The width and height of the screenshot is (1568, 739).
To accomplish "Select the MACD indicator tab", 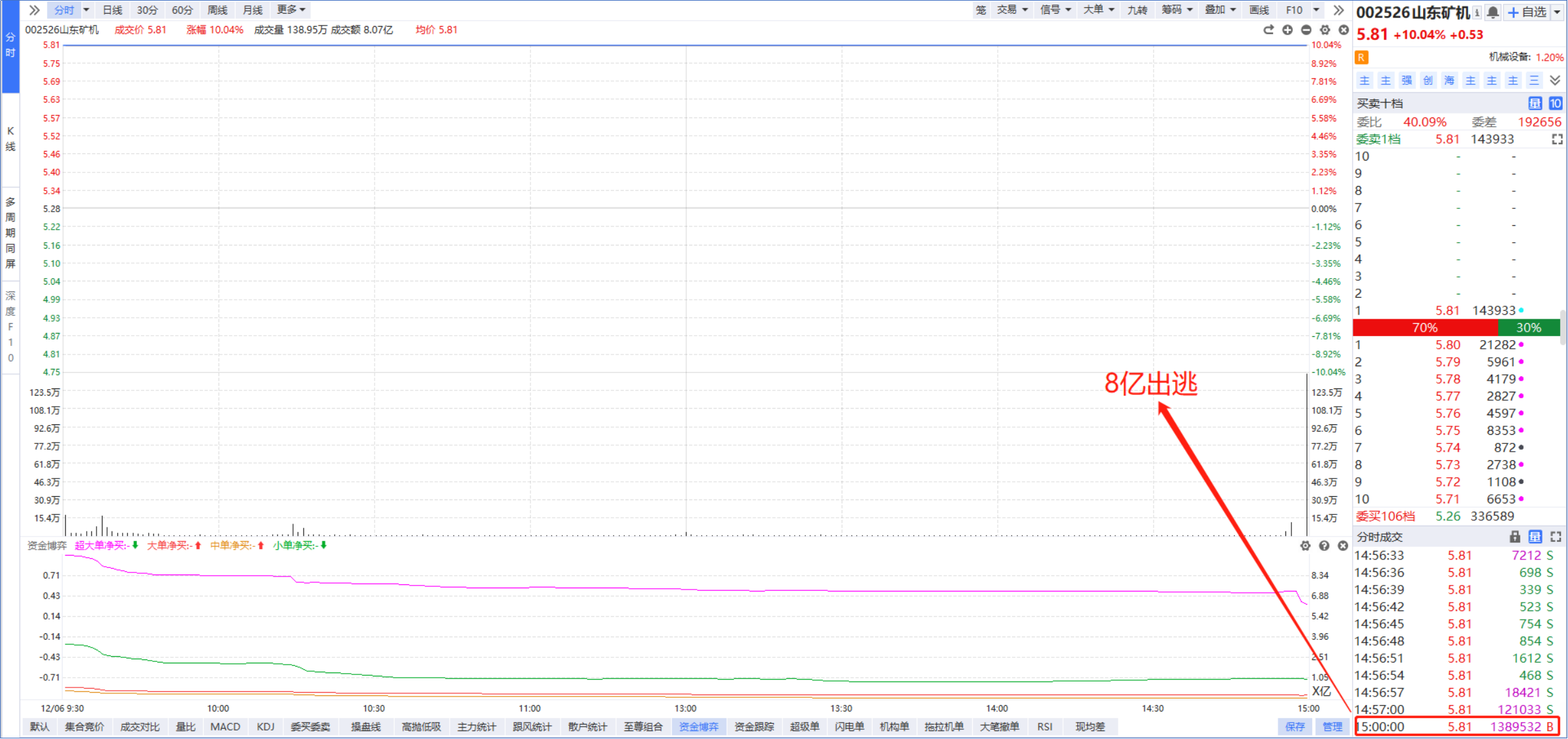I will (225, 727).
